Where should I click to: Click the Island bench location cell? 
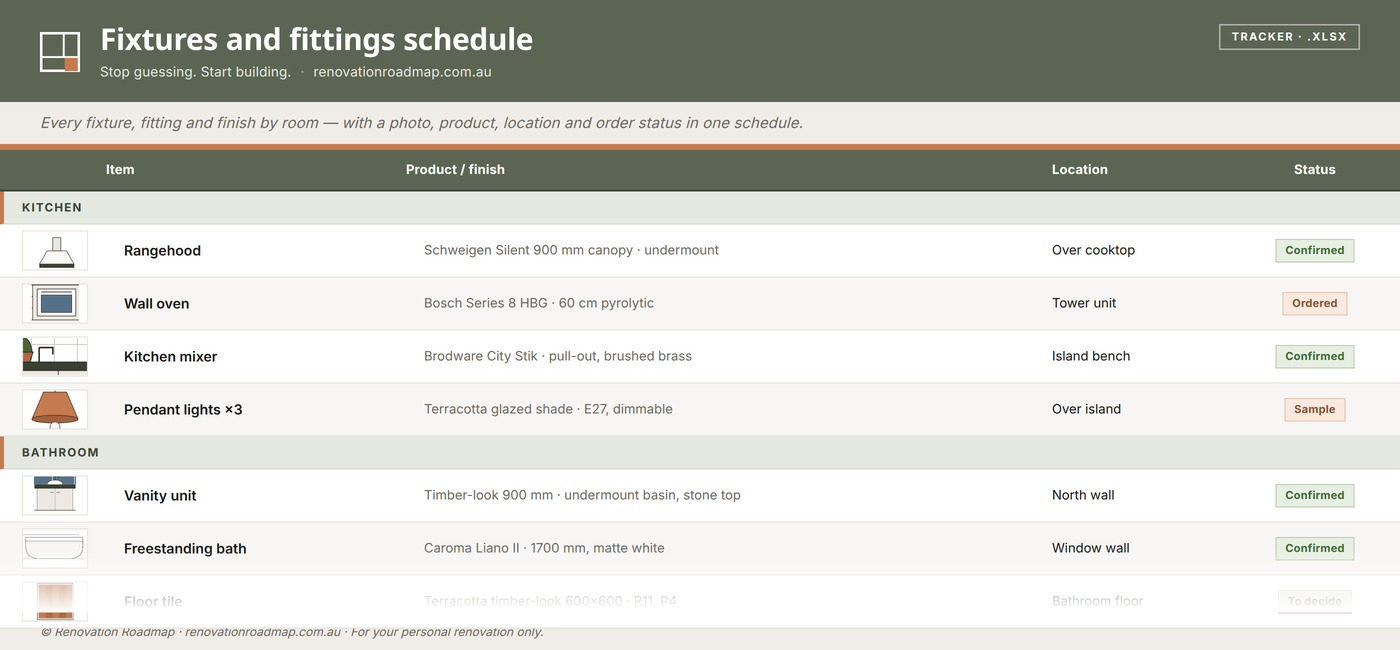pyautogui.click(x=1091, y=357)
